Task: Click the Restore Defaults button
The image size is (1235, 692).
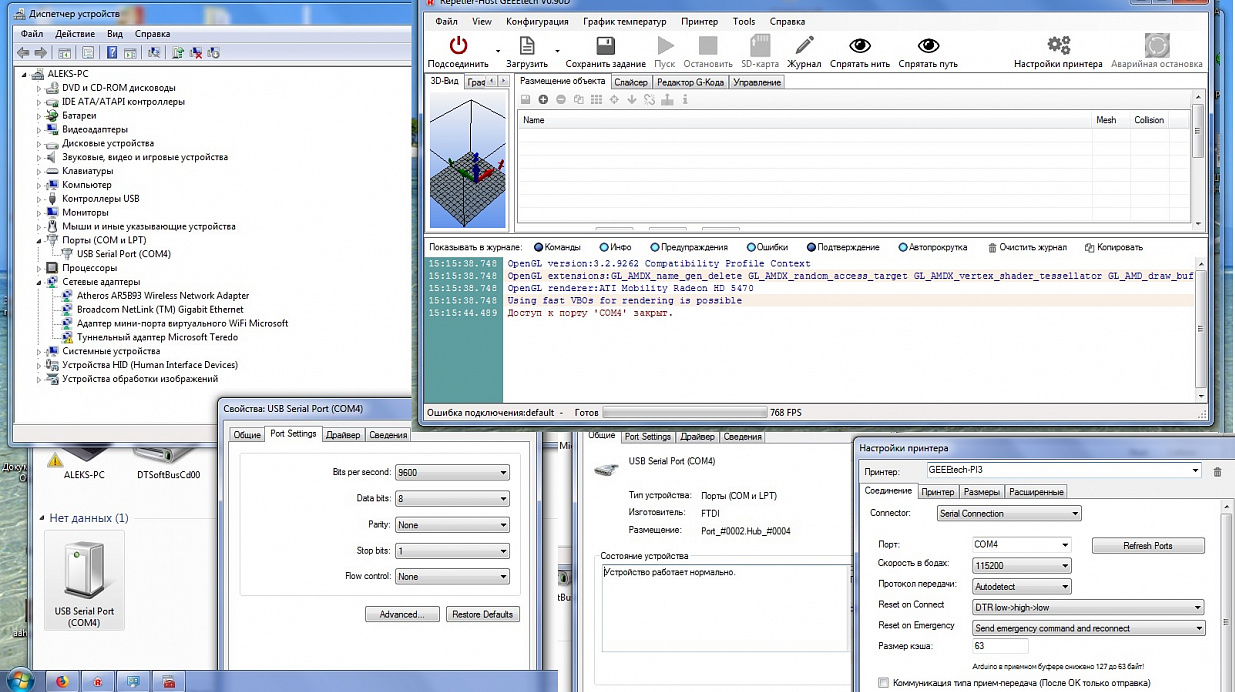Action: click(x=482, y=614)
